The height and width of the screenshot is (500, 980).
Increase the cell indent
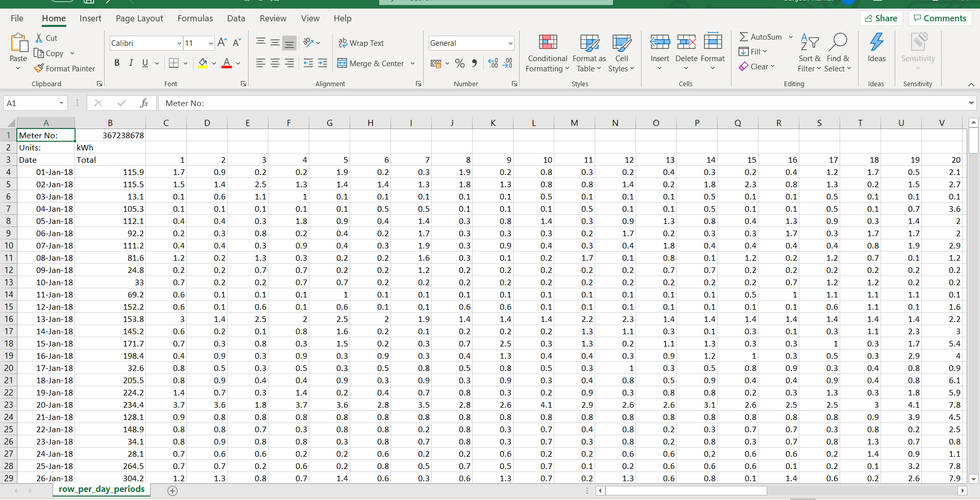click(322, 63)
